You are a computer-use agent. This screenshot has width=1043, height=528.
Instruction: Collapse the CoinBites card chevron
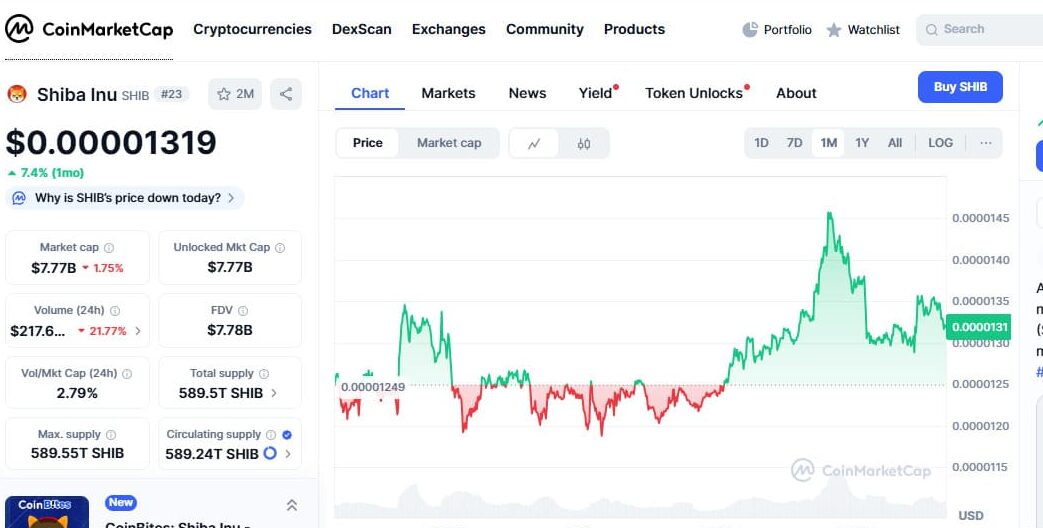pos(292,506)
